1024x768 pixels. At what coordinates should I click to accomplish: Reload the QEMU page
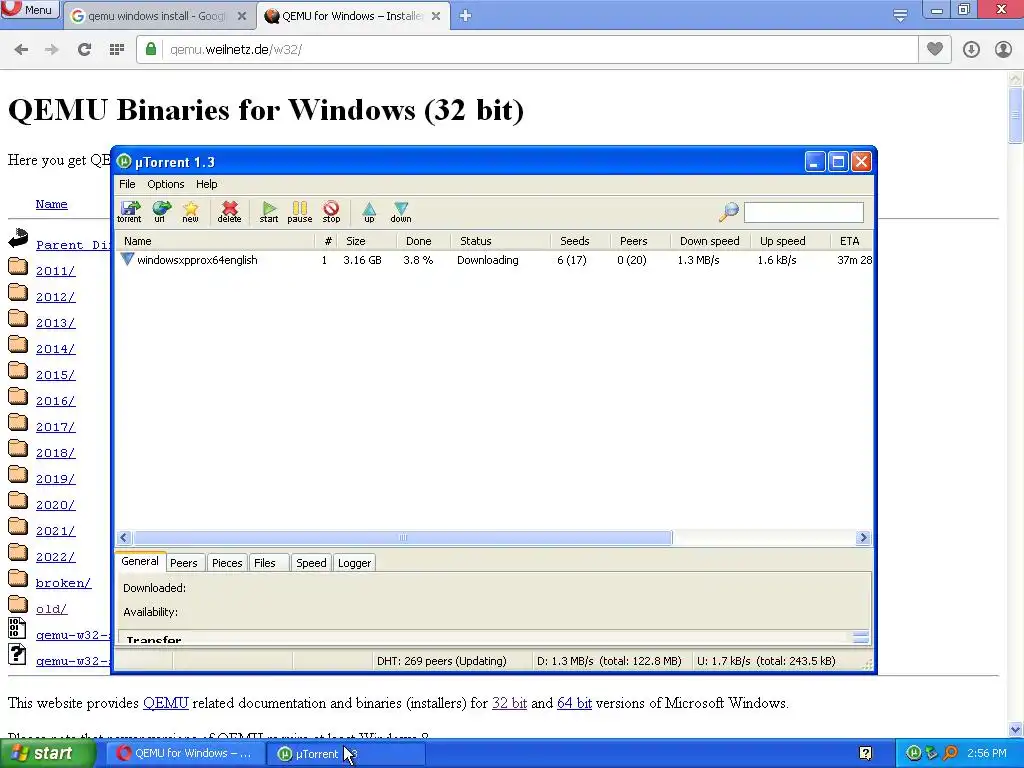coord(84,50)
